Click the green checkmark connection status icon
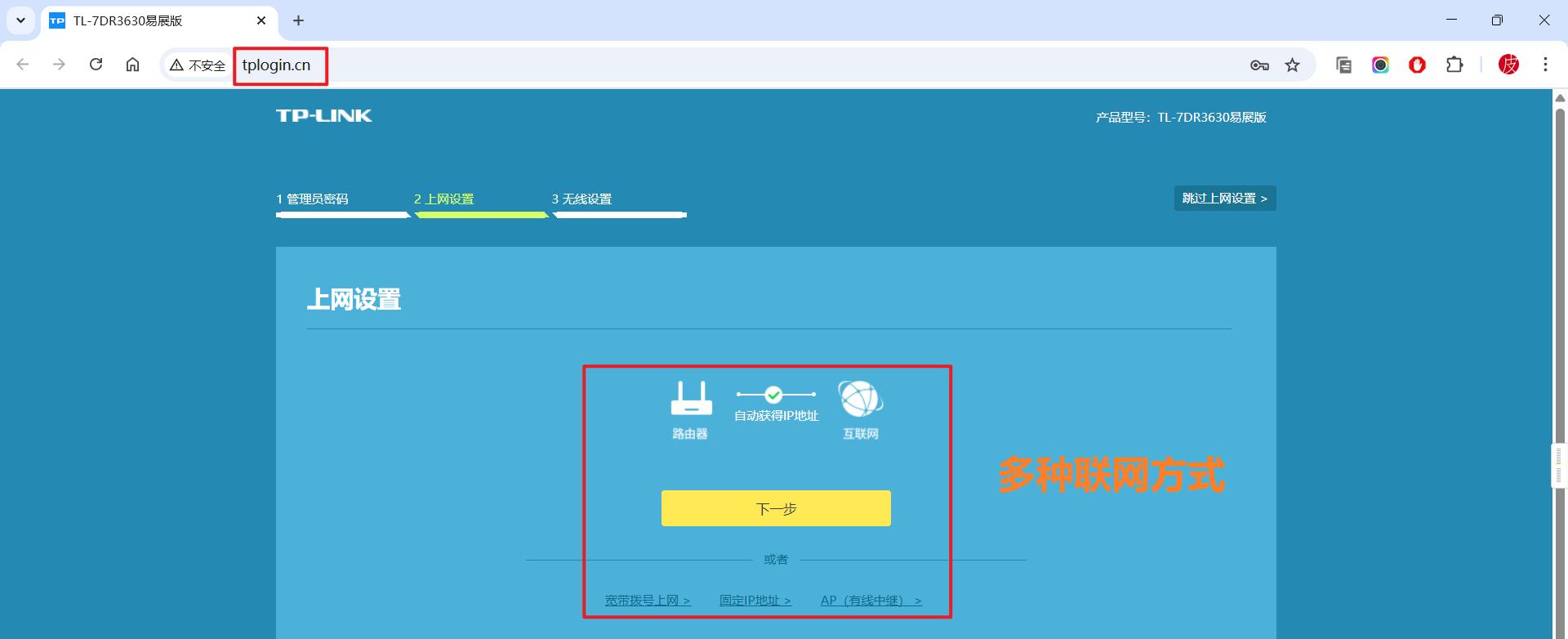Image resolution: width=1568 pixels, height=639 pixels. pyautogui.click(x=773, y=395)
